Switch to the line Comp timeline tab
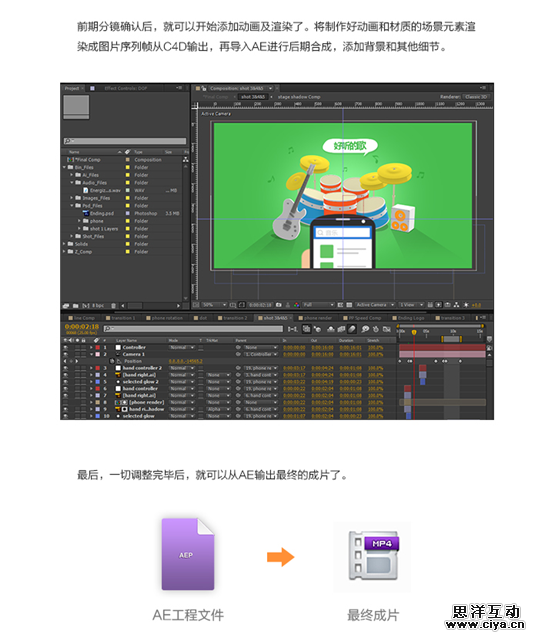Screen dimensions: 554x640 (84, 318)
